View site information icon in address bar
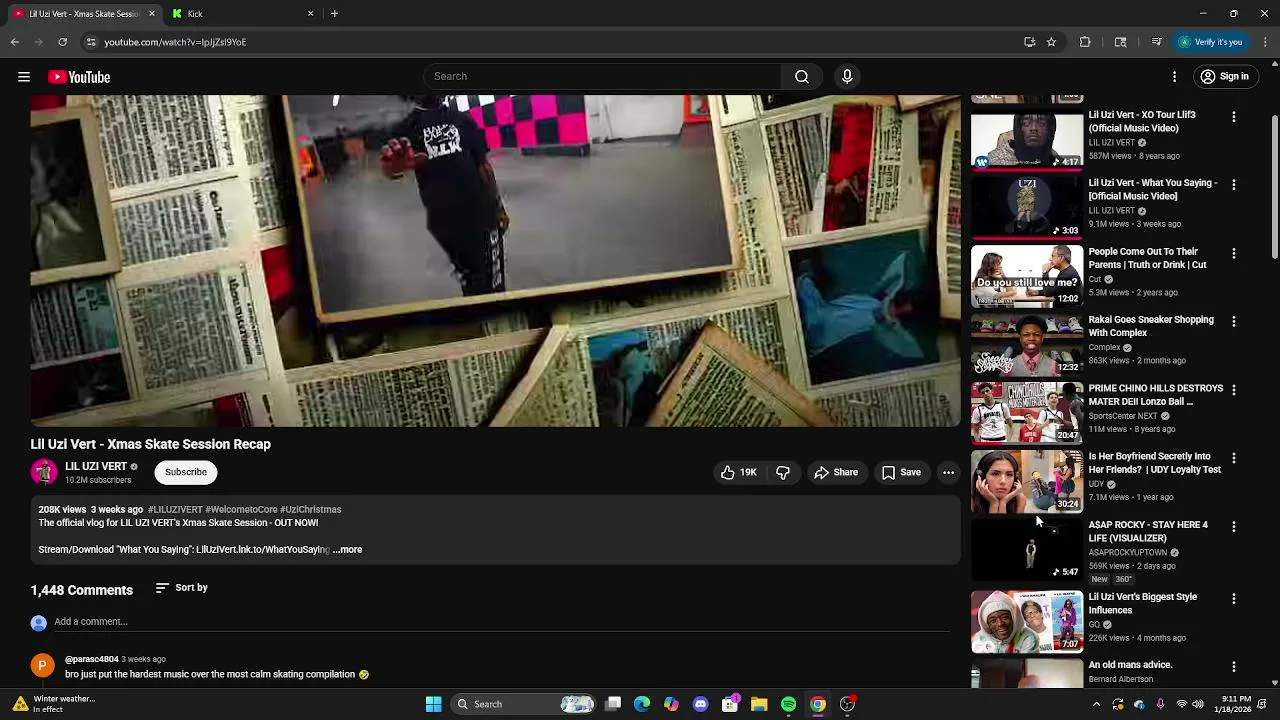Image resolution: width=1280 pixels, height=720 pixels. click(x=91, y=42)
